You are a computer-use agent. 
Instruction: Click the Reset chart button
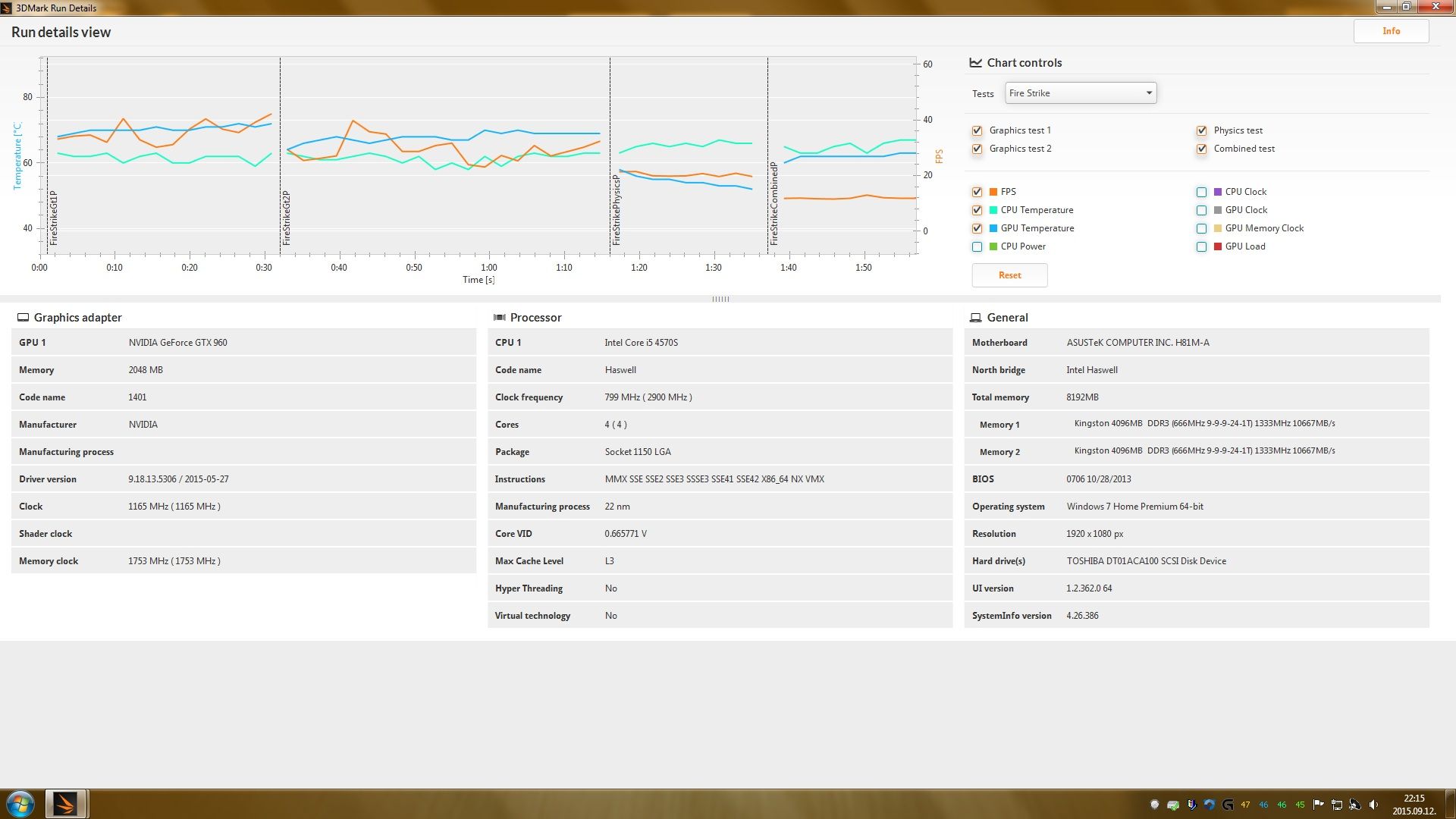click(1009, 275)
